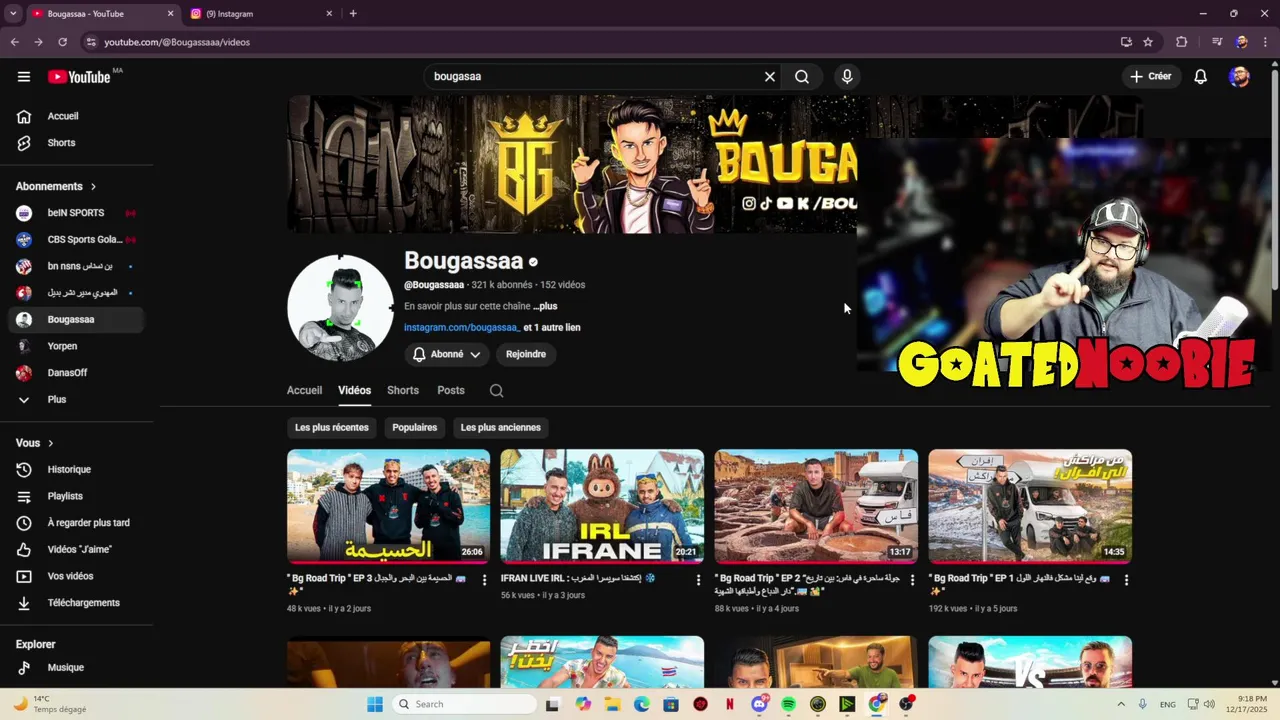Screen dimensions: 1280x720
Task: Reload the page with the browser refresh icon
Action: [62, 42]
